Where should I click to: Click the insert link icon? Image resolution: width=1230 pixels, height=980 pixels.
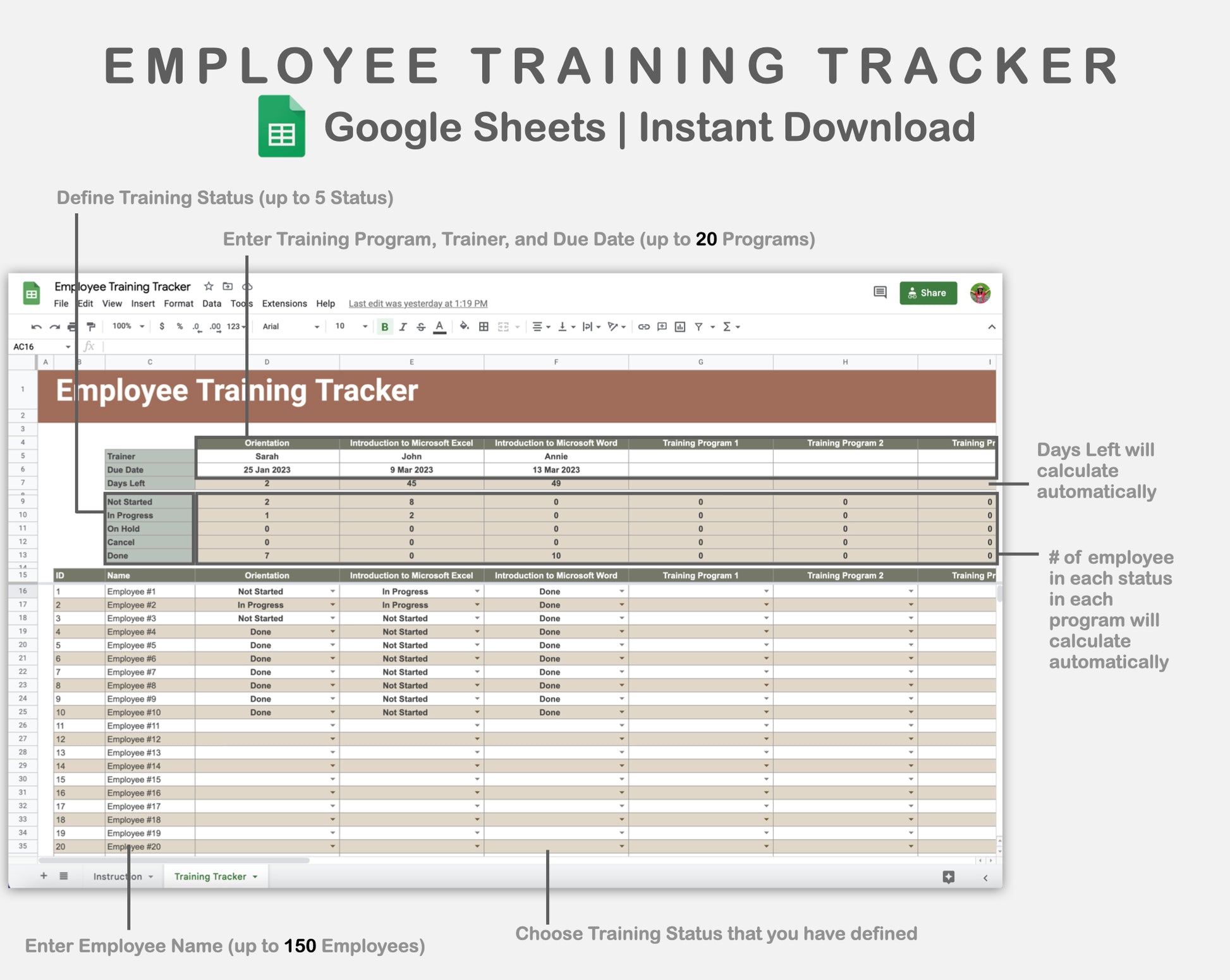643,327
